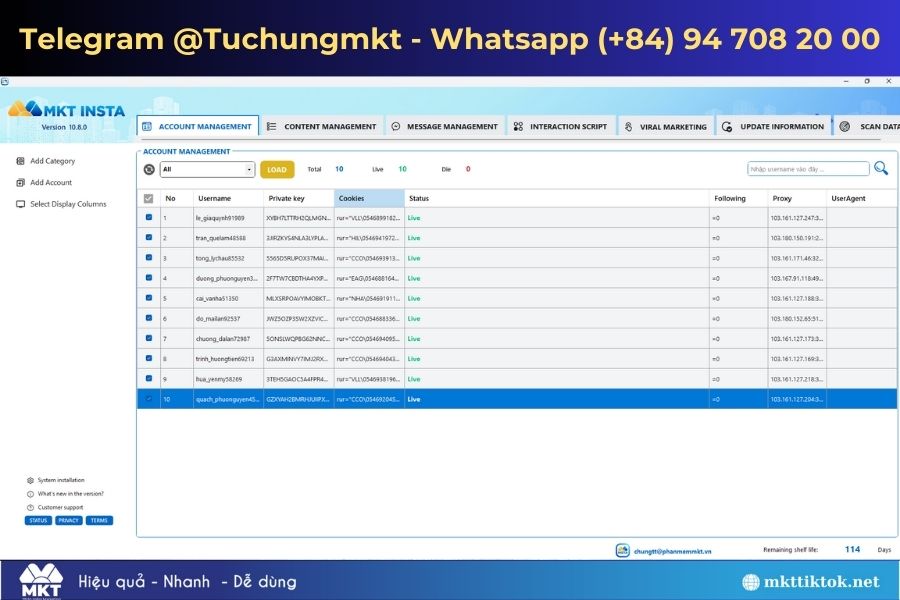Click the System installation gear icon

pos(30,480)
